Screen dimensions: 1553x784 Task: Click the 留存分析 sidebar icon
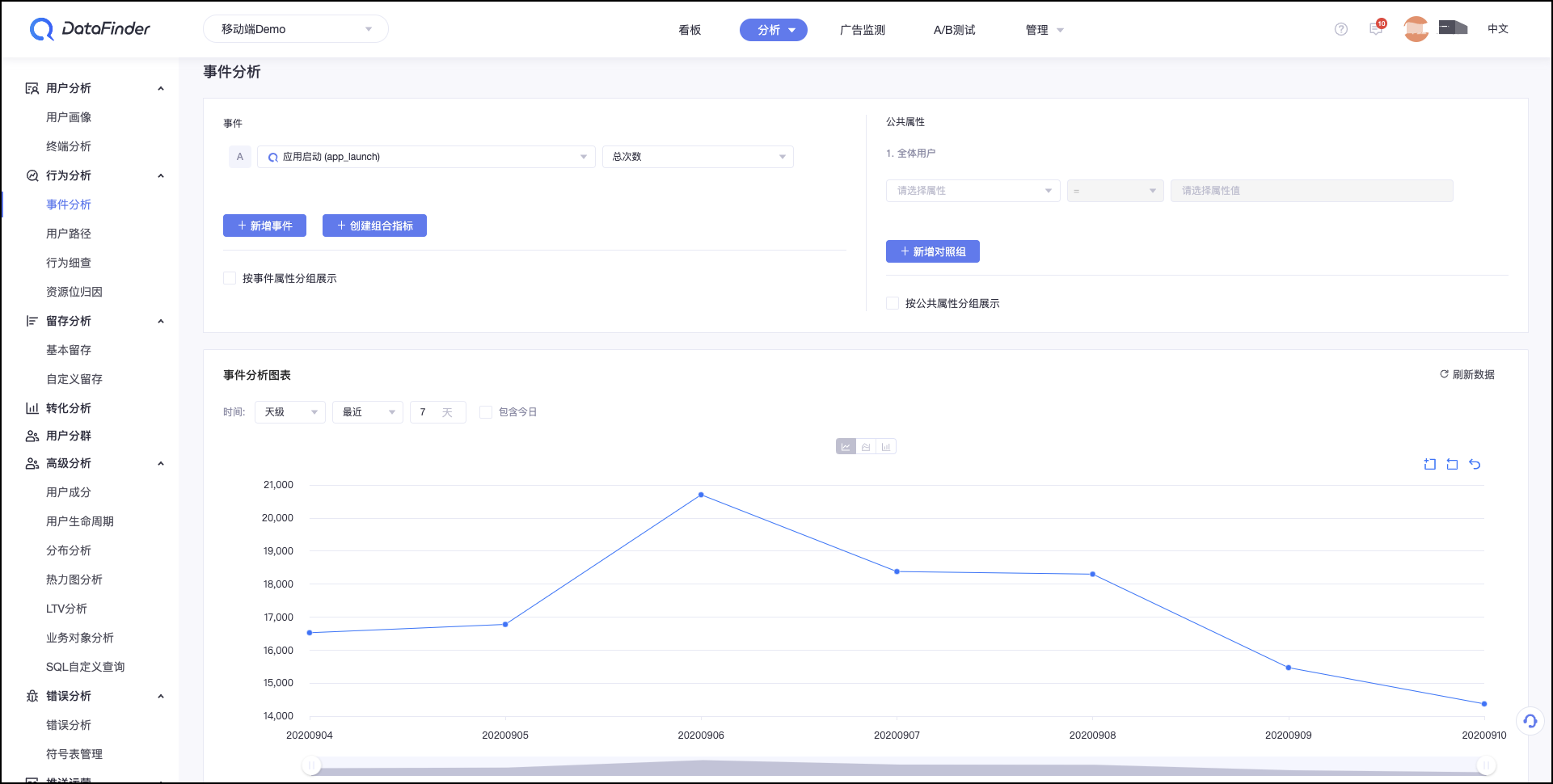[32, 321]
